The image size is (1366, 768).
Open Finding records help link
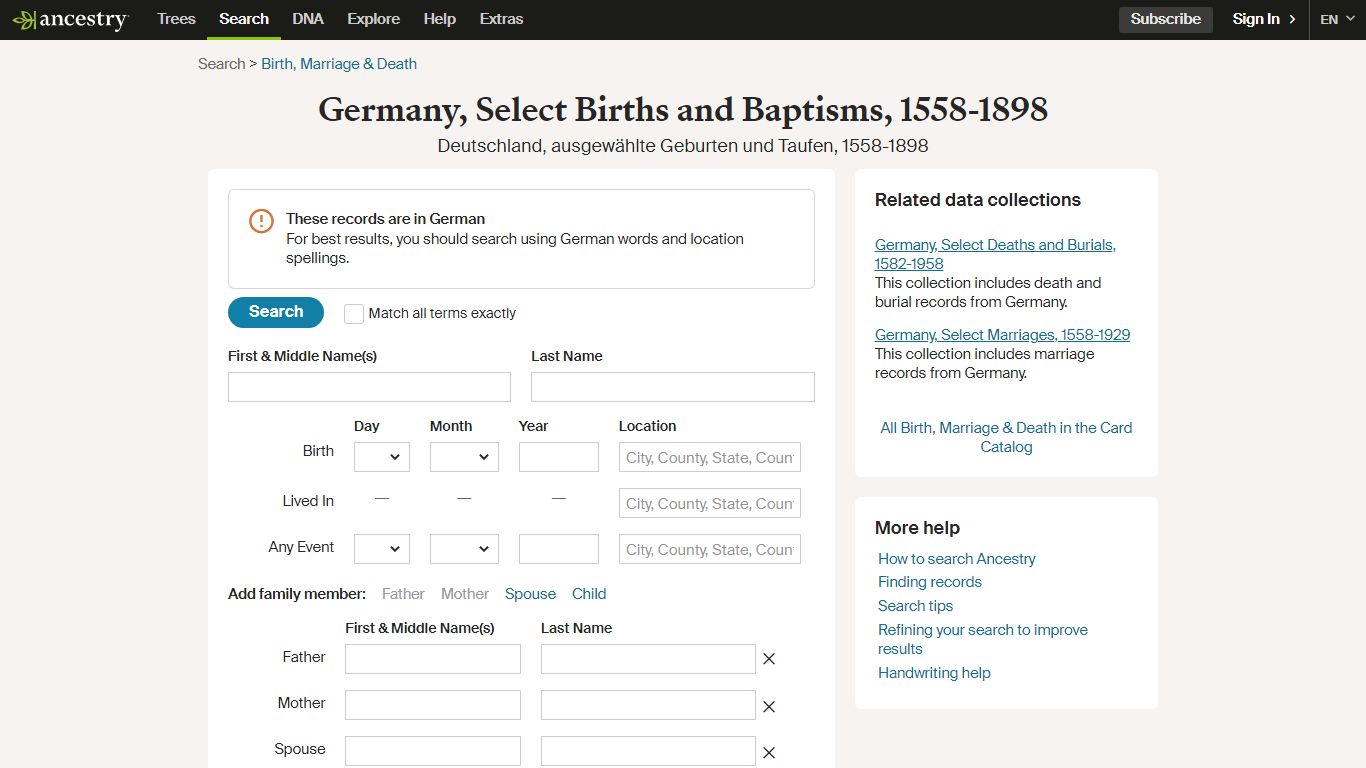[930, 582]
